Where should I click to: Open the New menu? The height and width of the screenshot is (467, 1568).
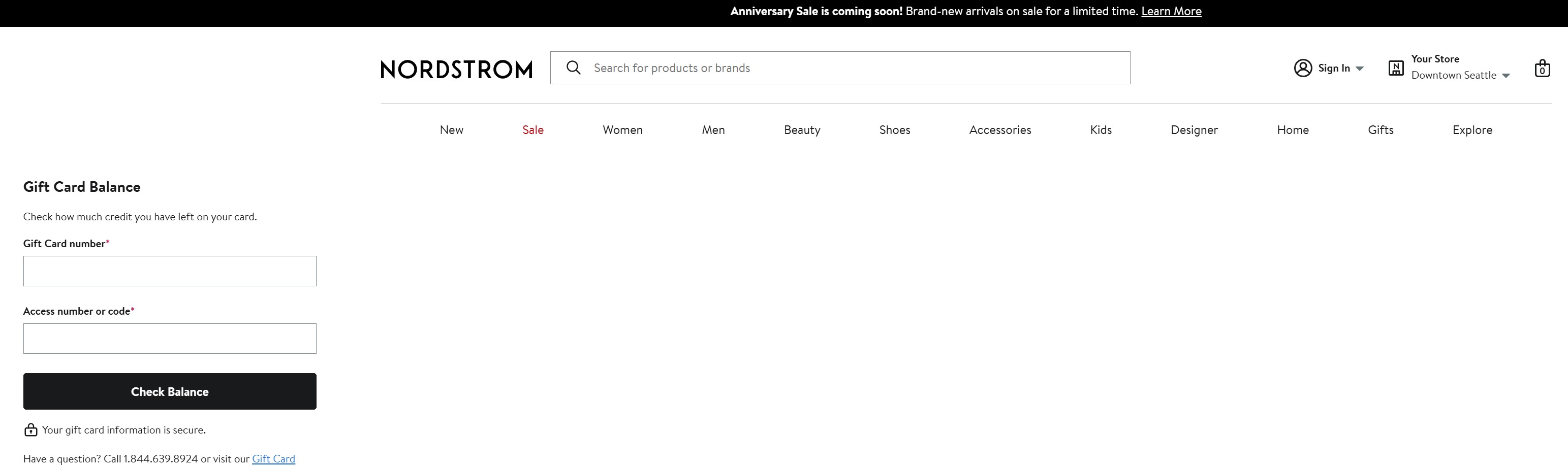coord(452,129)
